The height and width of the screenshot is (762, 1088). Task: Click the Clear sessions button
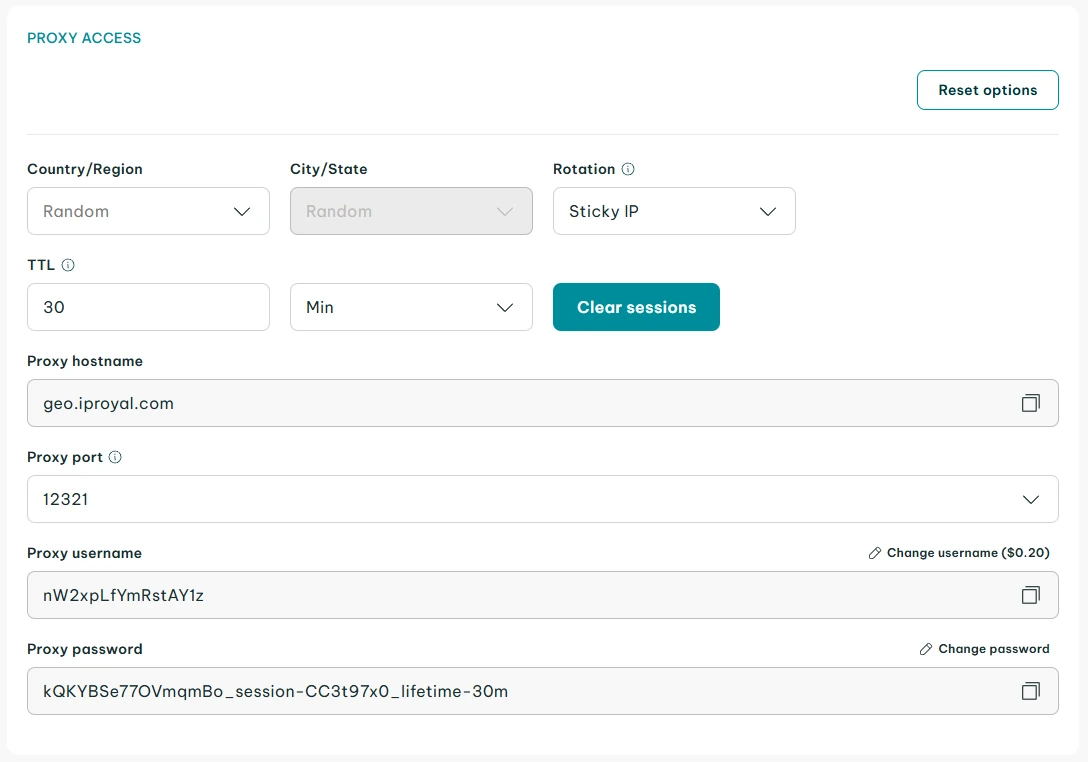636,307
